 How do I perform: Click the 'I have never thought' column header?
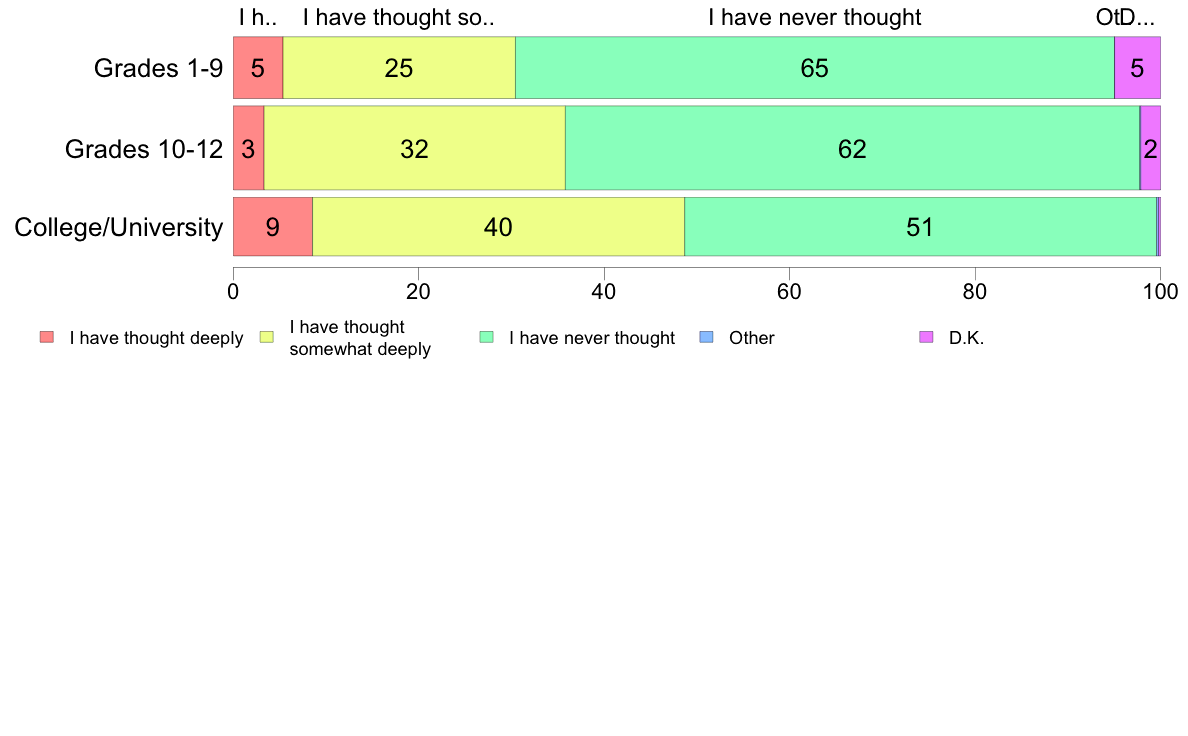[814, 17]
